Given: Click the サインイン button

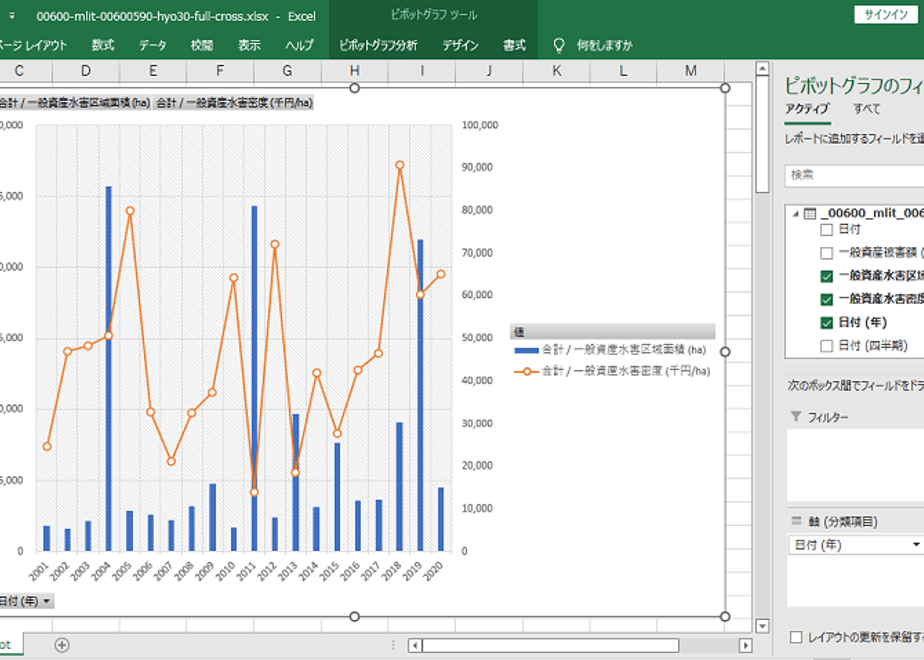Looking at the screenshot, I should pyautogui.click(x=886, y=15).
